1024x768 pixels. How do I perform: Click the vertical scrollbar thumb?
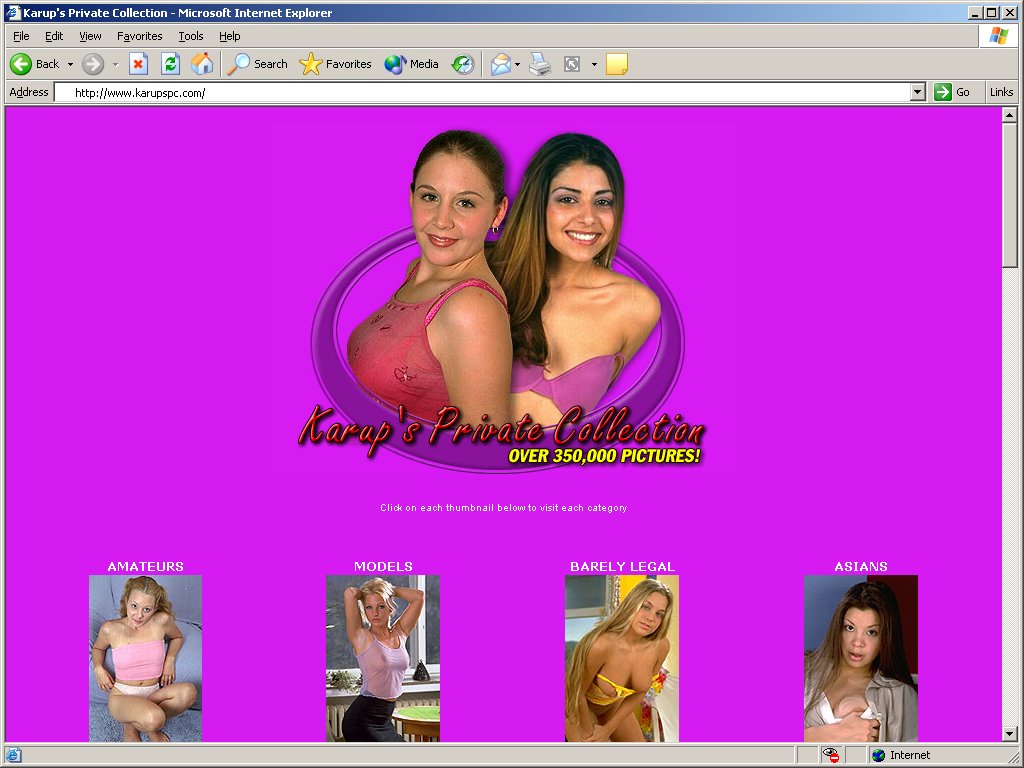click(x=1009, y=195)
